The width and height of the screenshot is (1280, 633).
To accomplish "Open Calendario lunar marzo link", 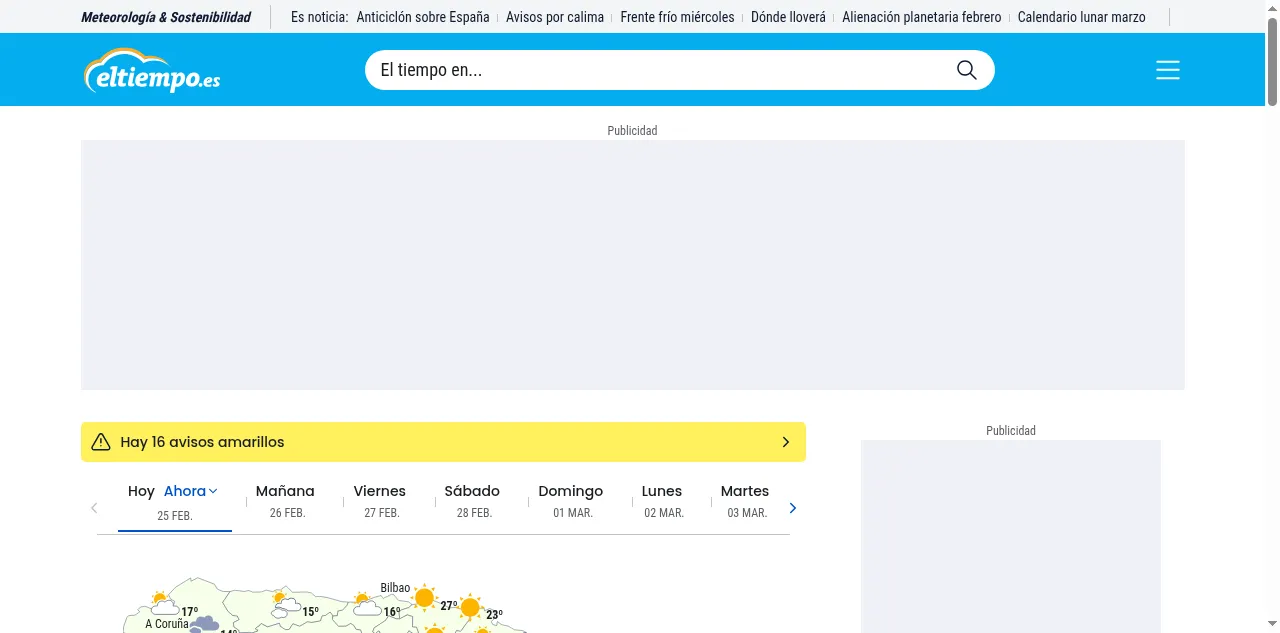I will tap(1082, 17).
